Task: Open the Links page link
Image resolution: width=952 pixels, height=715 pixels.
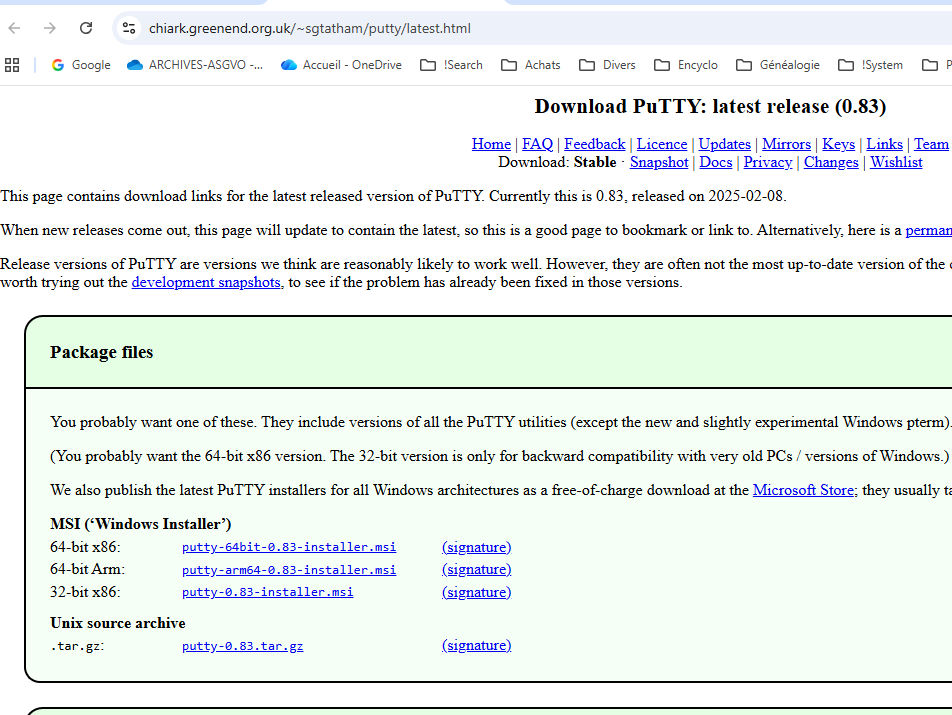Action: (884, 144)
